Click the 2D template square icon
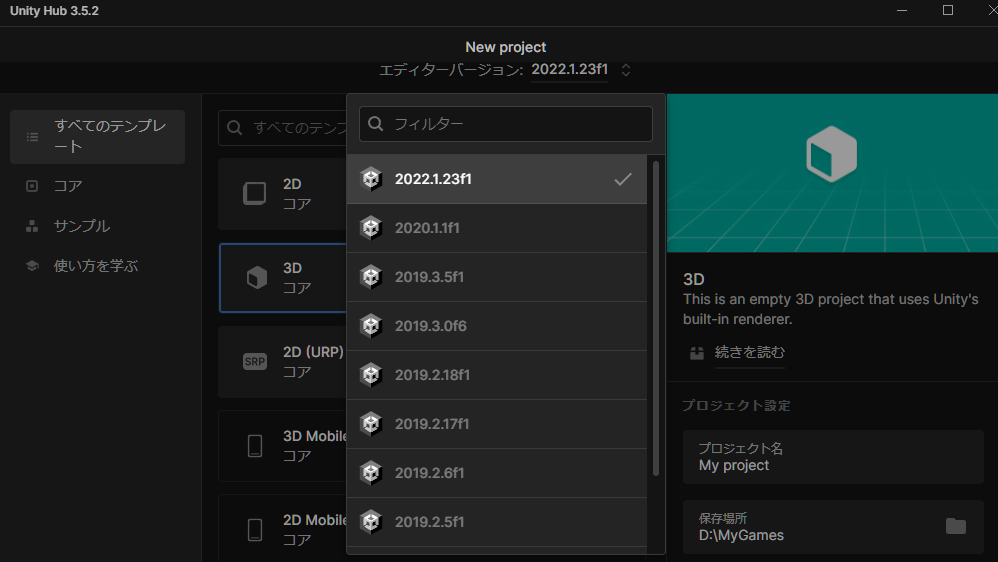This screenshot has height=562, width=998. coord(255,193)
